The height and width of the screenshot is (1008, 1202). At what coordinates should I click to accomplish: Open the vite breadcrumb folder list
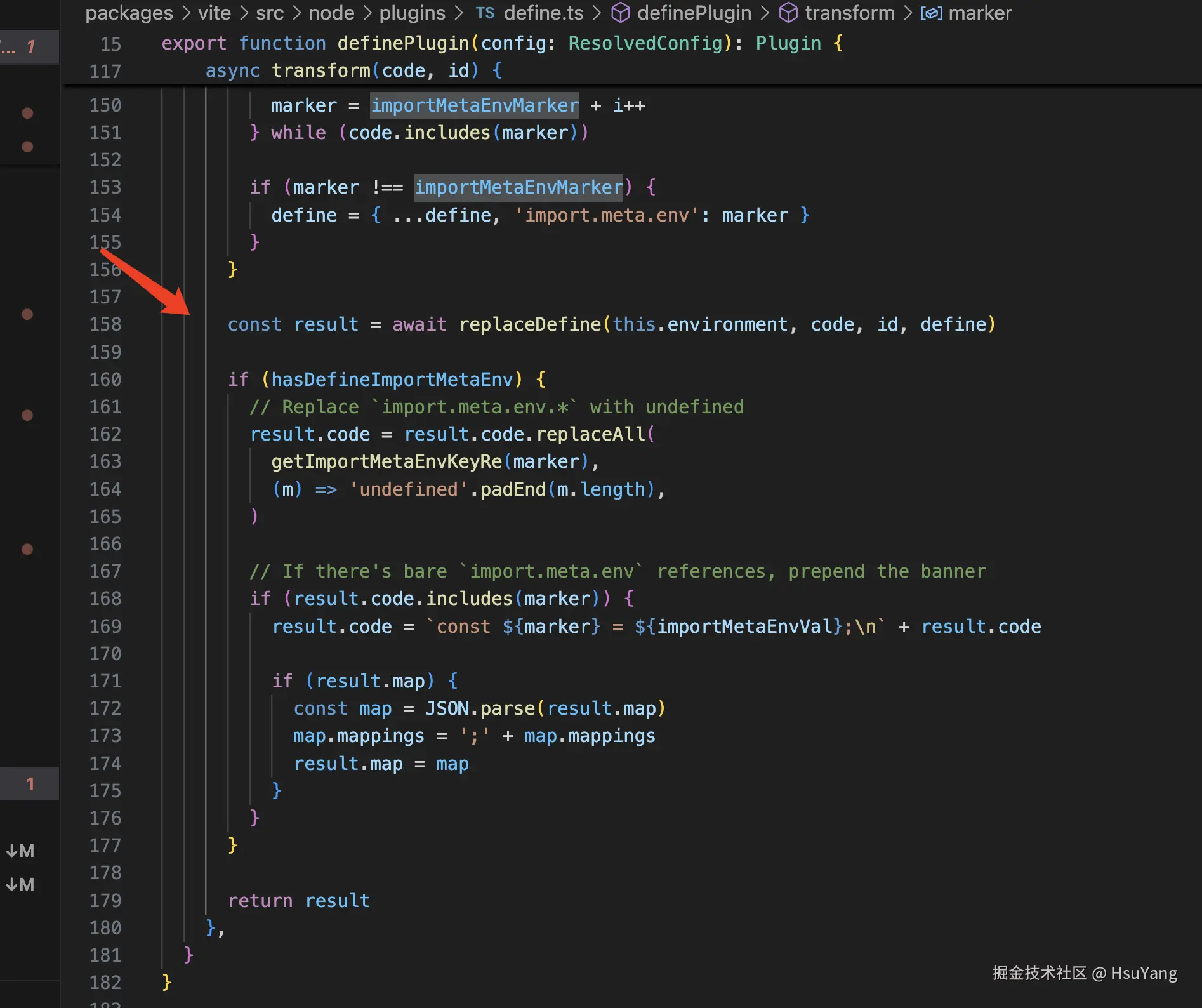click(215, 13)
